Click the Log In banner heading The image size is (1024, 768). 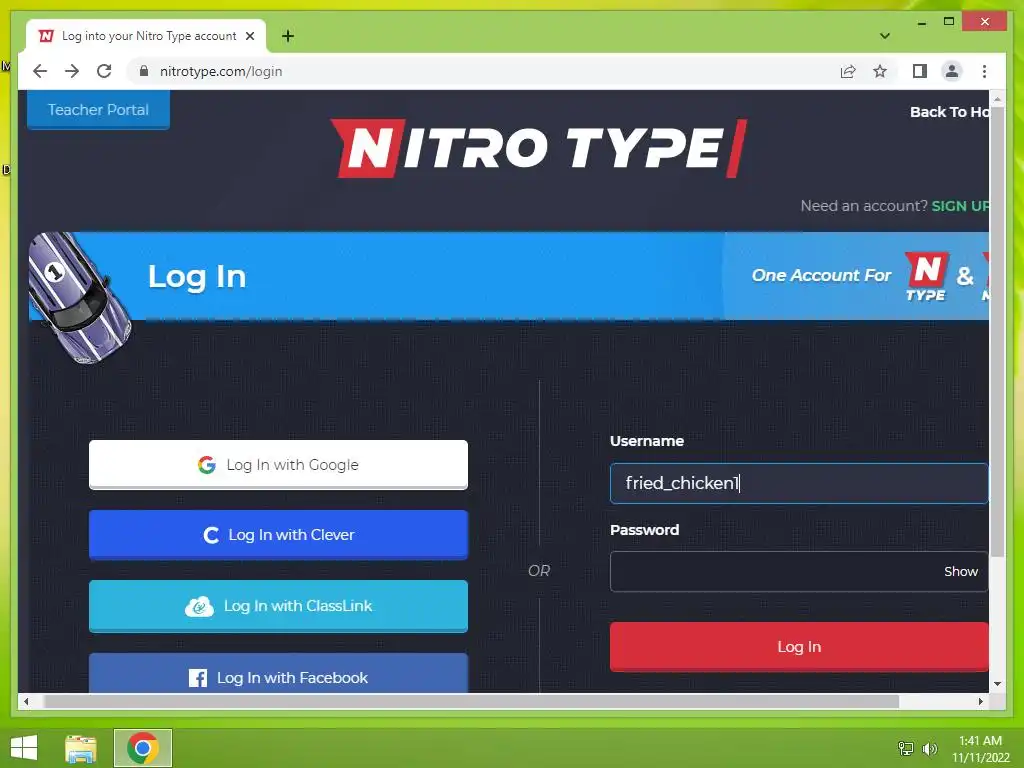point(197,276)
